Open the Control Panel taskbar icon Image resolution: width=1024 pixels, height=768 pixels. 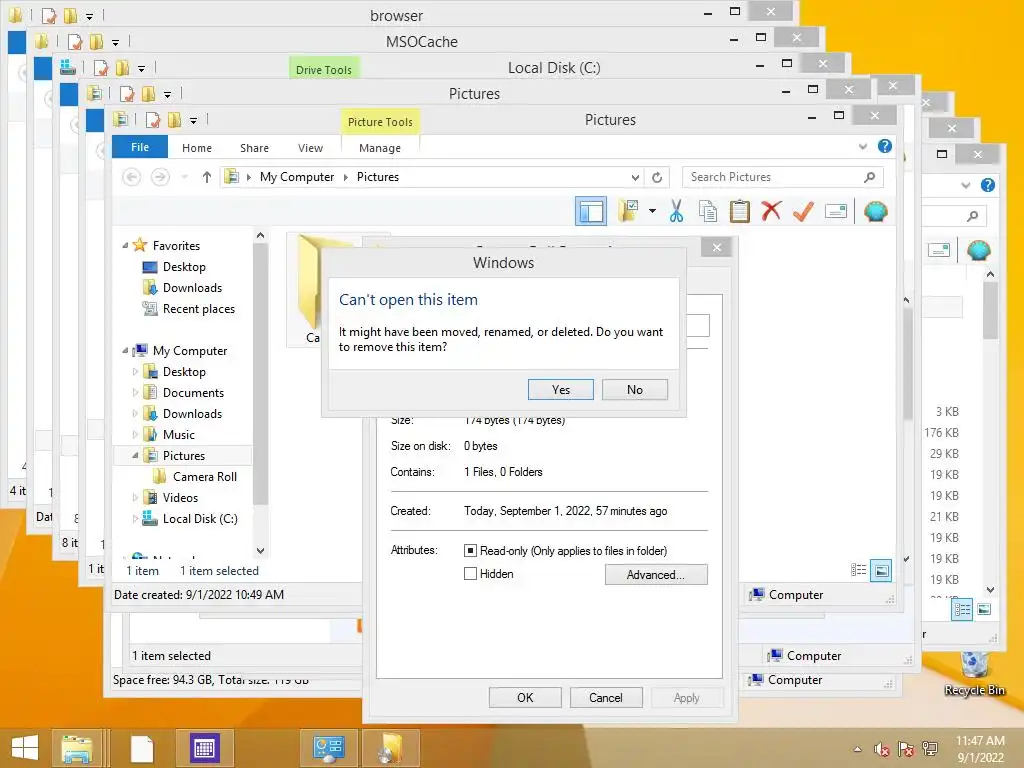click(x=328, y=748)
